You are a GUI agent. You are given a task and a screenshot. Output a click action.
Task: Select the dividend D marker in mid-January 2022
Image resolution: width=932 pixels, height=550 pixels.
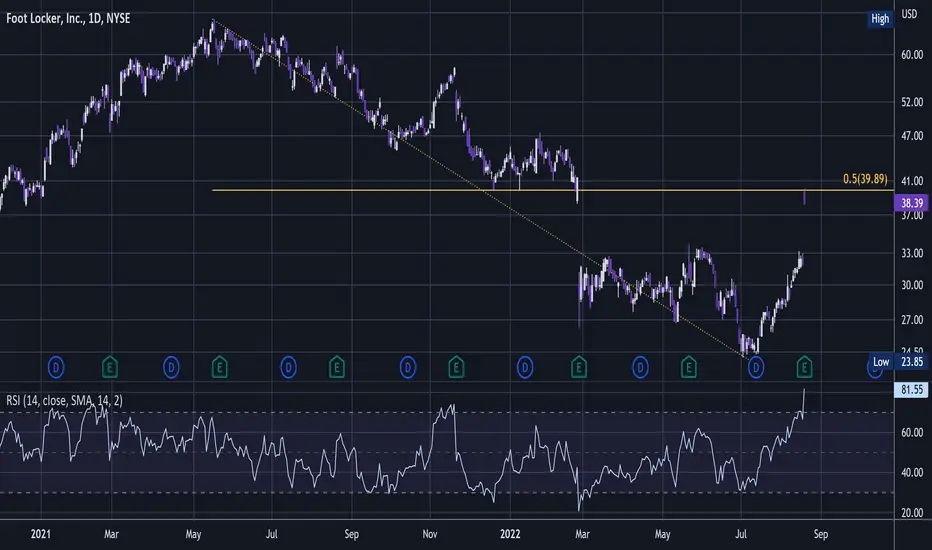525,367
